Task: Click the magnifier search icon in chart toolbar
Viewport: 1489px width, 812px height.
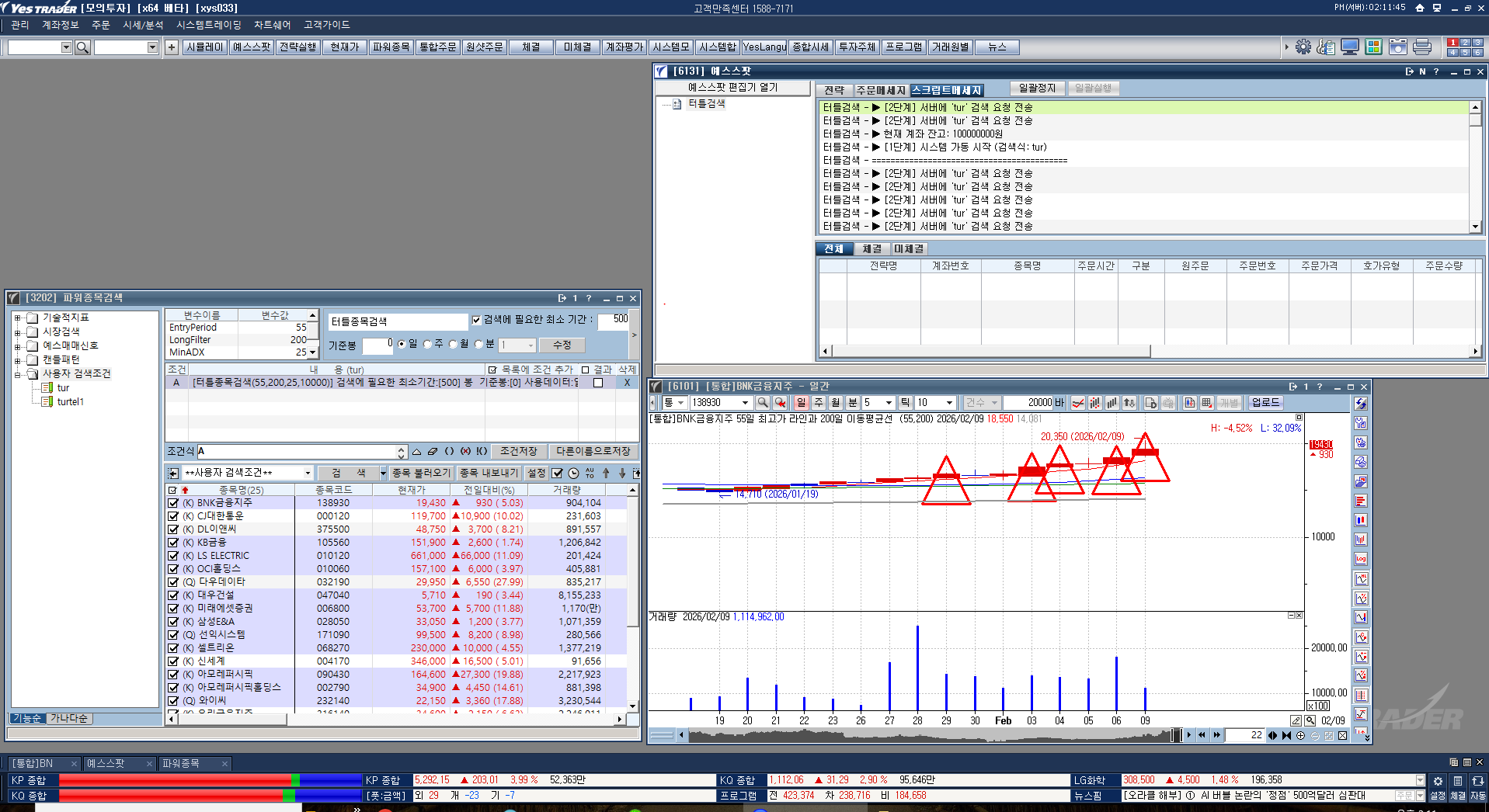Action: pos(763,403)
